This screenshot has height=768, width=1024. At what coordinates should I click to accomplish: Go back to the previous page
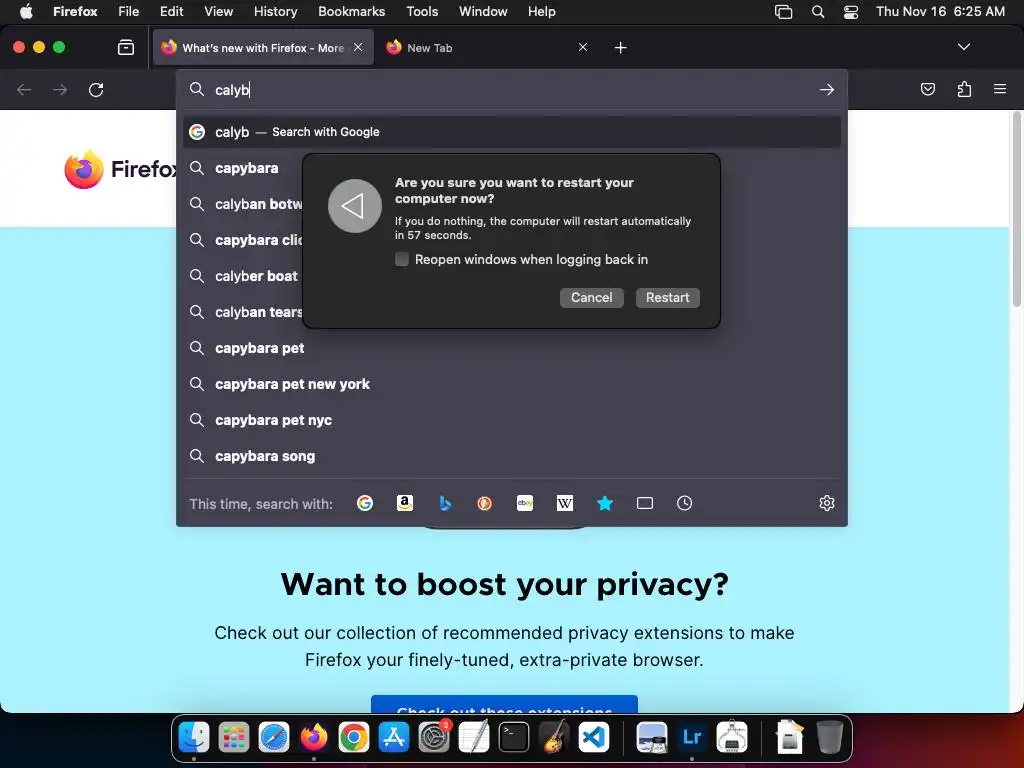pyautogui.click(x=24, y=89)
